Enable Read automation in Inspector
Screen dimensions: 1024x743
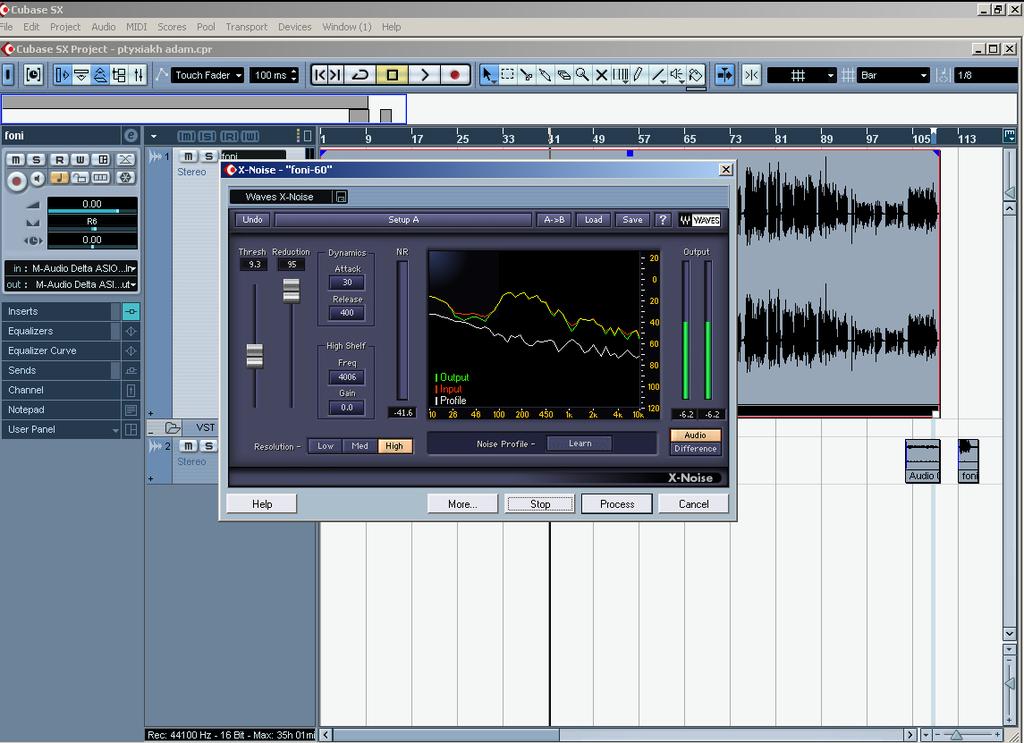pyautogui.click(x=59, y=159)
